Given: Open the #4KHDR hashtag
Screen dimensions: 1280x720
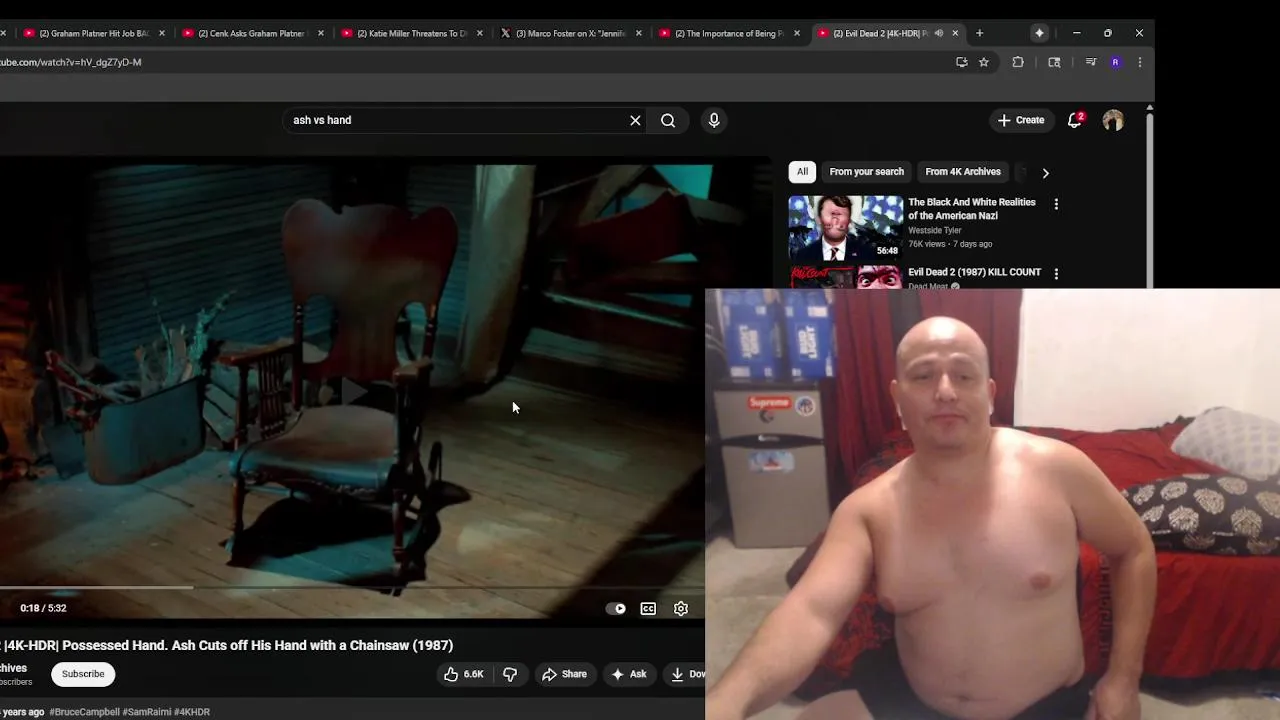Looking at the screenshot, I should tap(192, 712).
